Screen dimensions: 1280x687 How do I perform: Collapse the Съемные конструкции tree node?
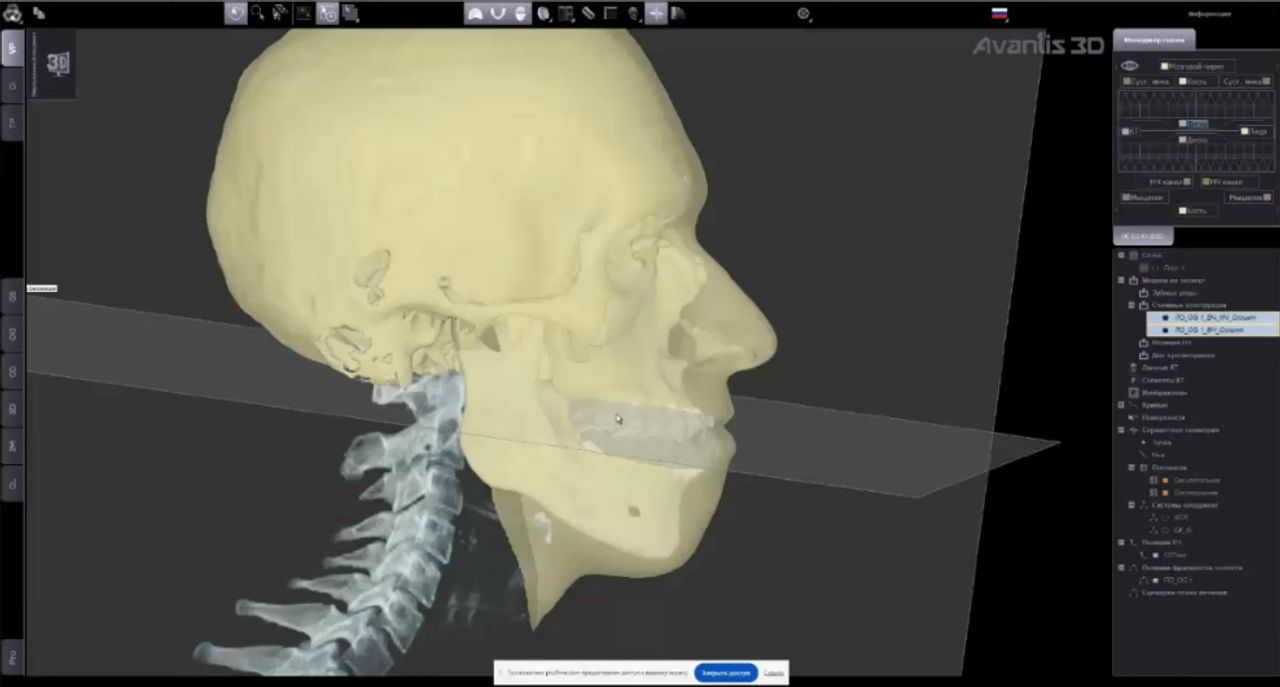pos(1132,305)
